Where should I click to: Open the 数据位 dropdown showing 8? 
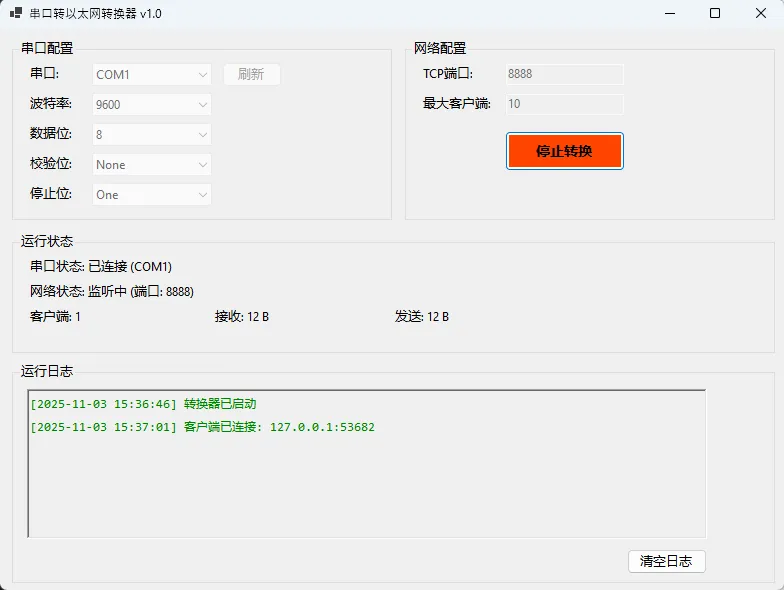(x=152, y=135)
